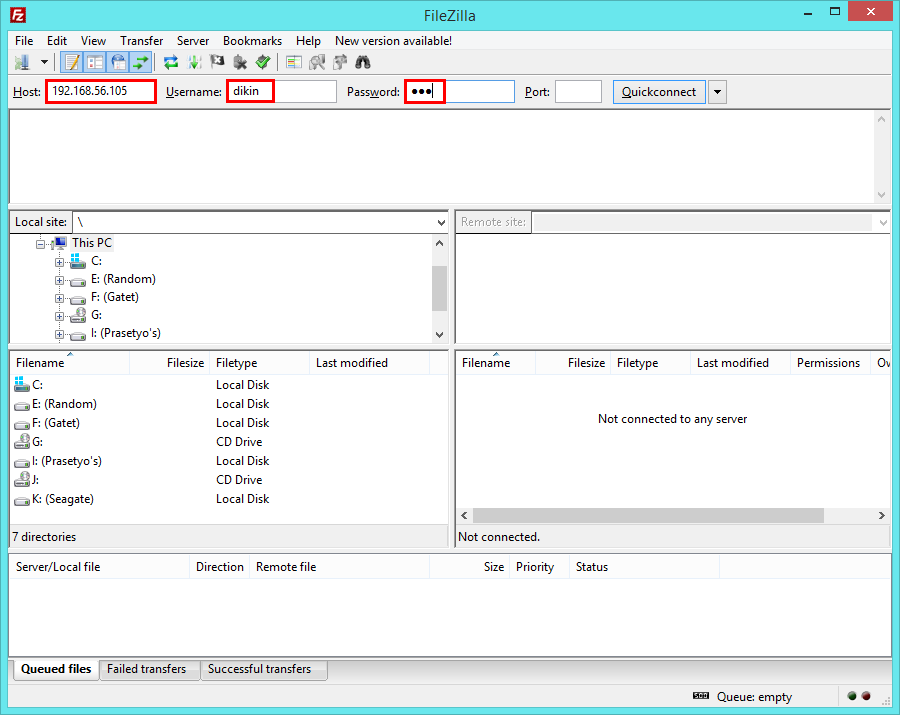The image size is (900, 715).
Task: Toggle message log display icon
Action: [x=72, y=62]
